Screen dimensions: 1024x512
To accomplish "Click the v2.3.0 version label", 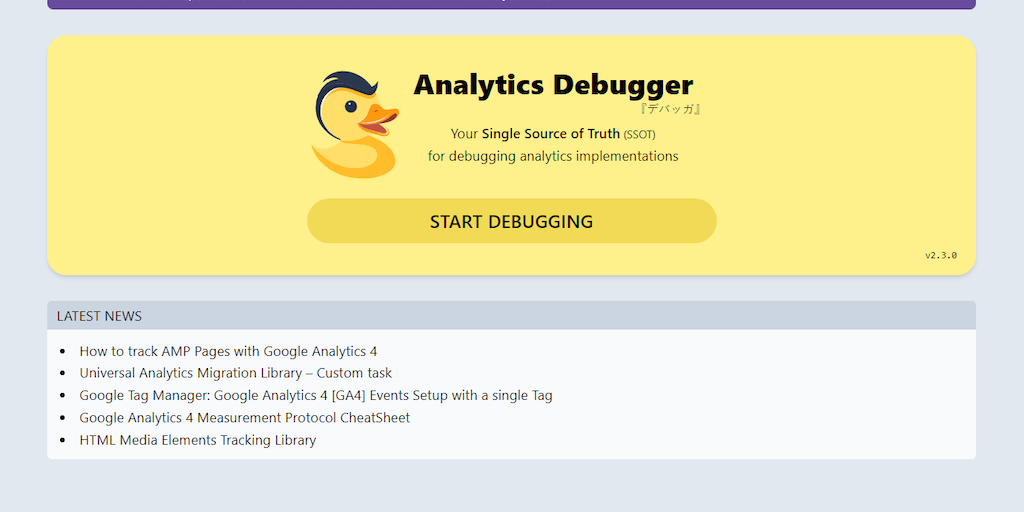I will click(x=940, y=255).
